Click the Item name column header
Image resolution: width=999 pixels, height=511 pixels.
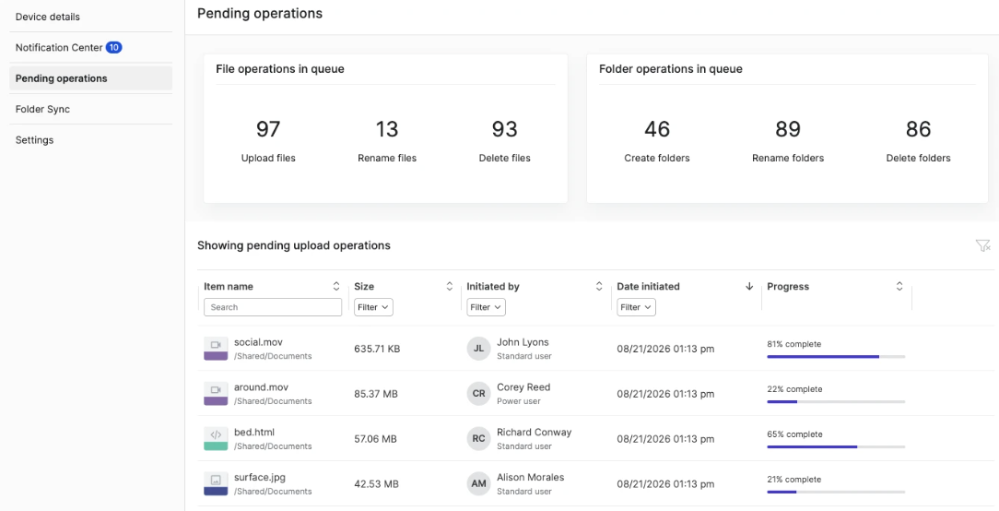click(x=228, y=287)
